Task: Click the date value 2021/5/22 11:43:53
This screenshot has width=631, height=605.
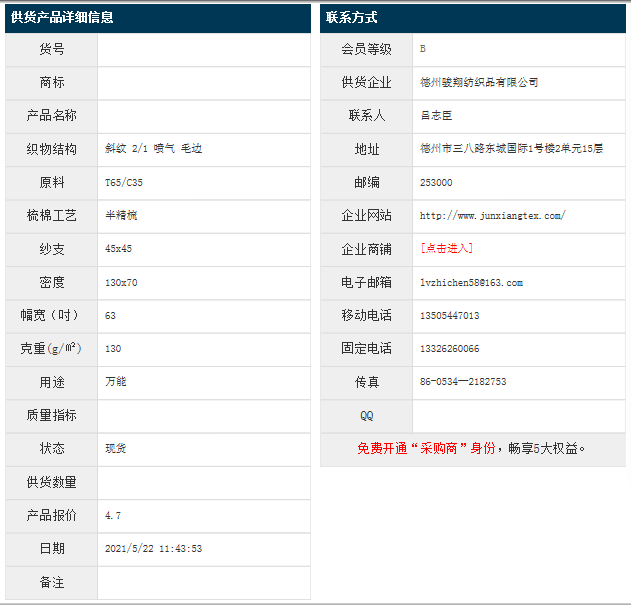Action: 153,548
